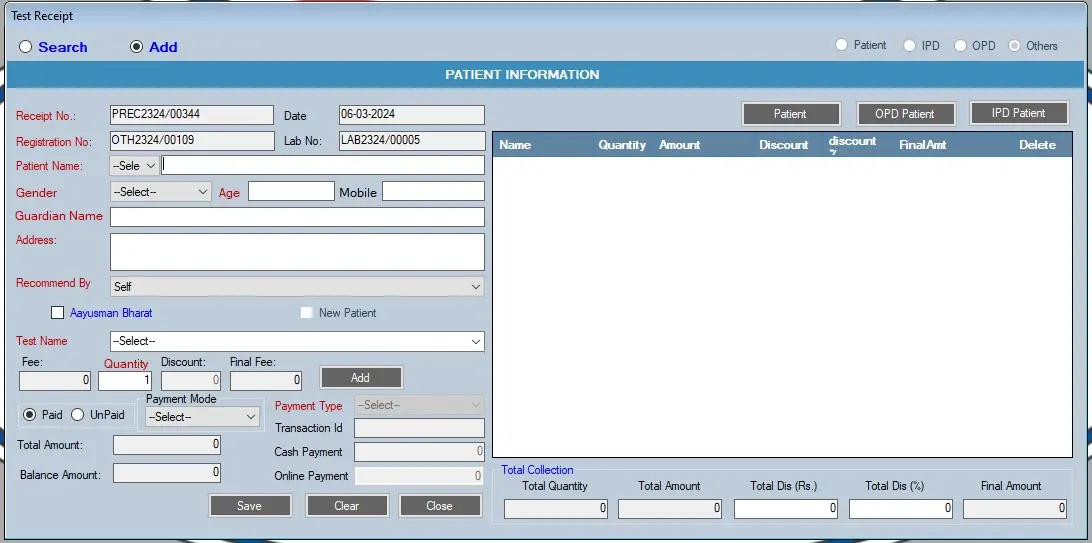Choose the UnPaid radio option
The width and height of the screenshot is (1092, 543).
[77, 415]
